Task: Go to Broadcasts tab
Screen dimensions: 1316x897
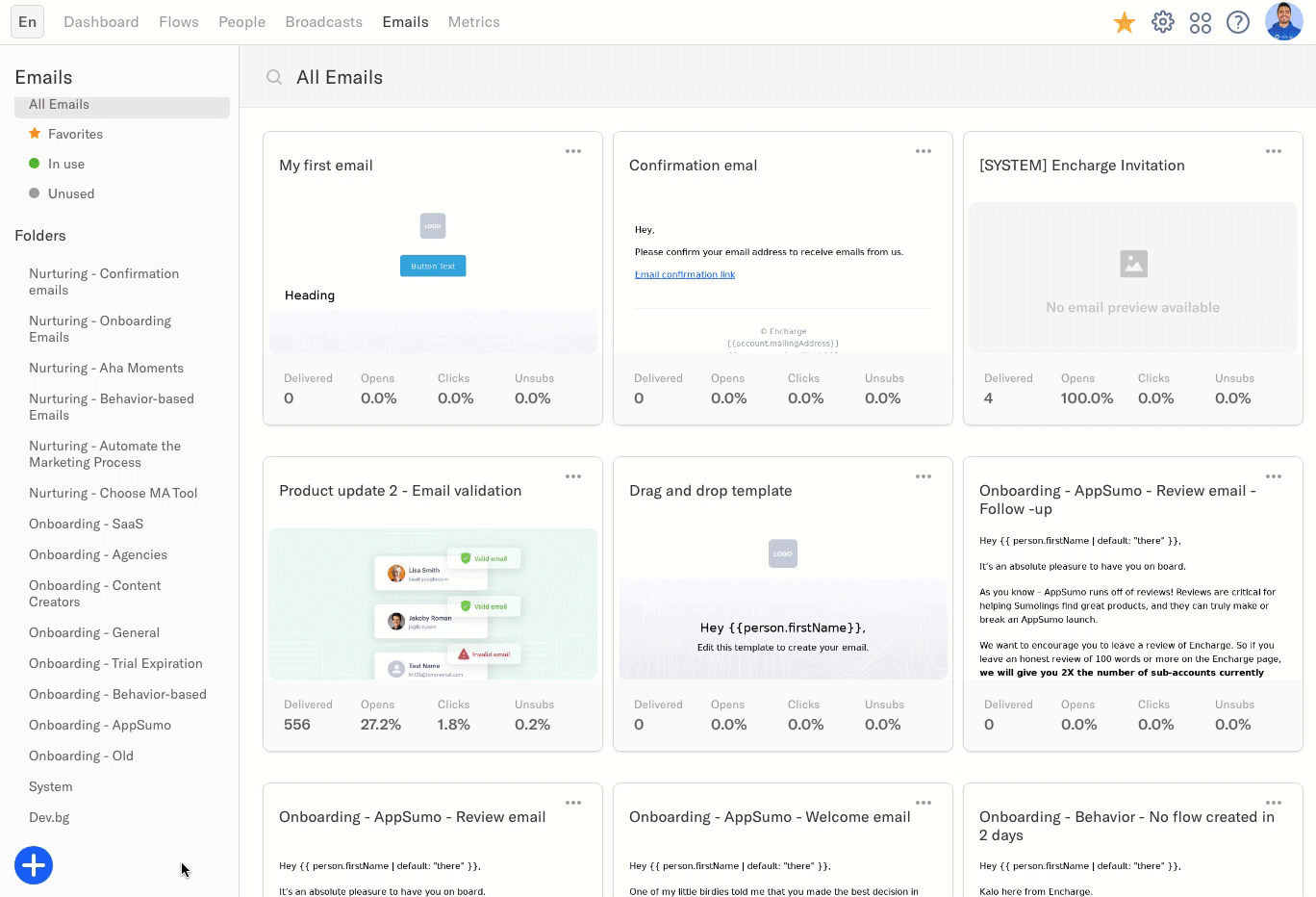Action: [324, 22]
